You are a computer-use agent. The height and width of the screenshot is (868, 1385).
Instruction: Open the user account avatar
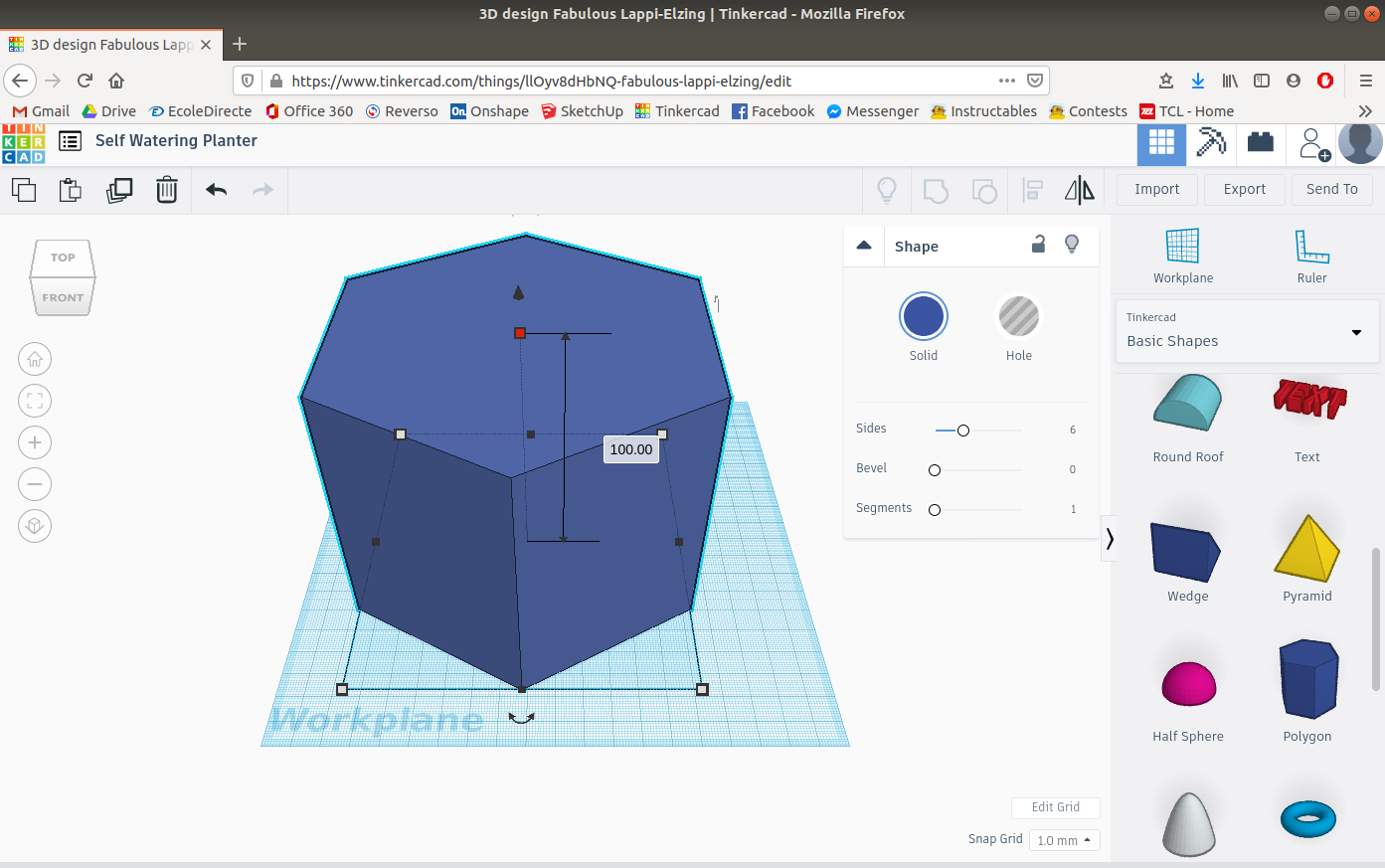(1360, 143)
